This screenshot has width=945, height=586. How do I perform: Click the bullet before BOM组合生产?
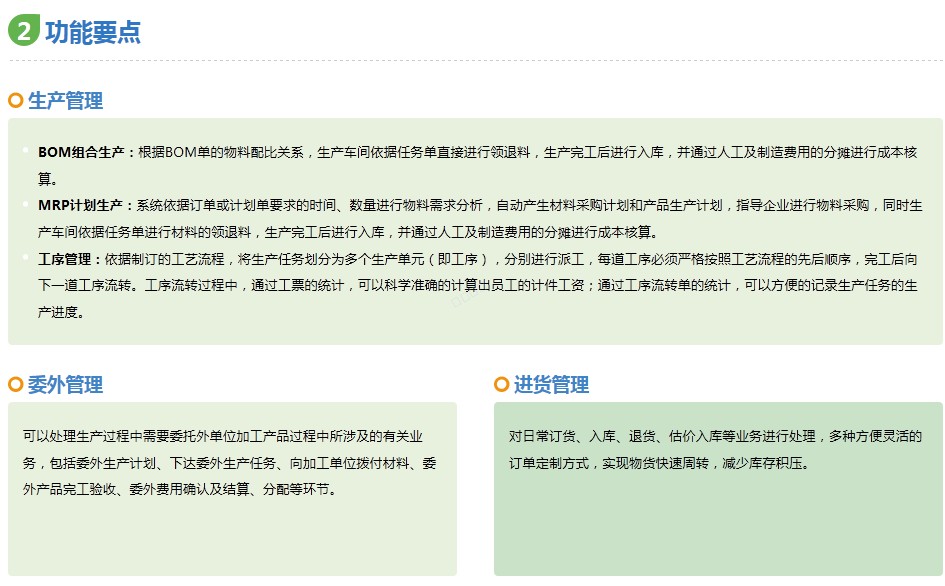coord(26,149)
